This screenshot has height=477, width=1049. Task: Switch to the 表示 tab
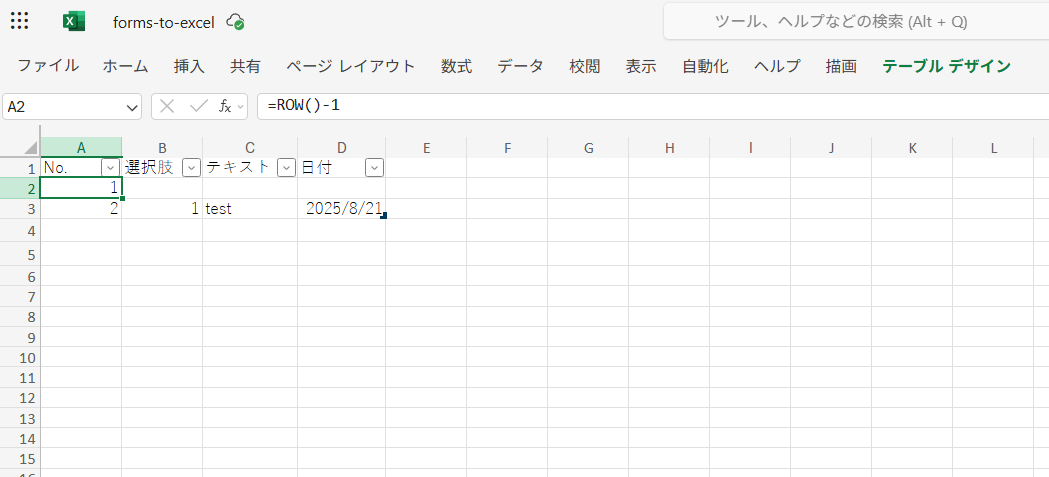tap(641, 66)
